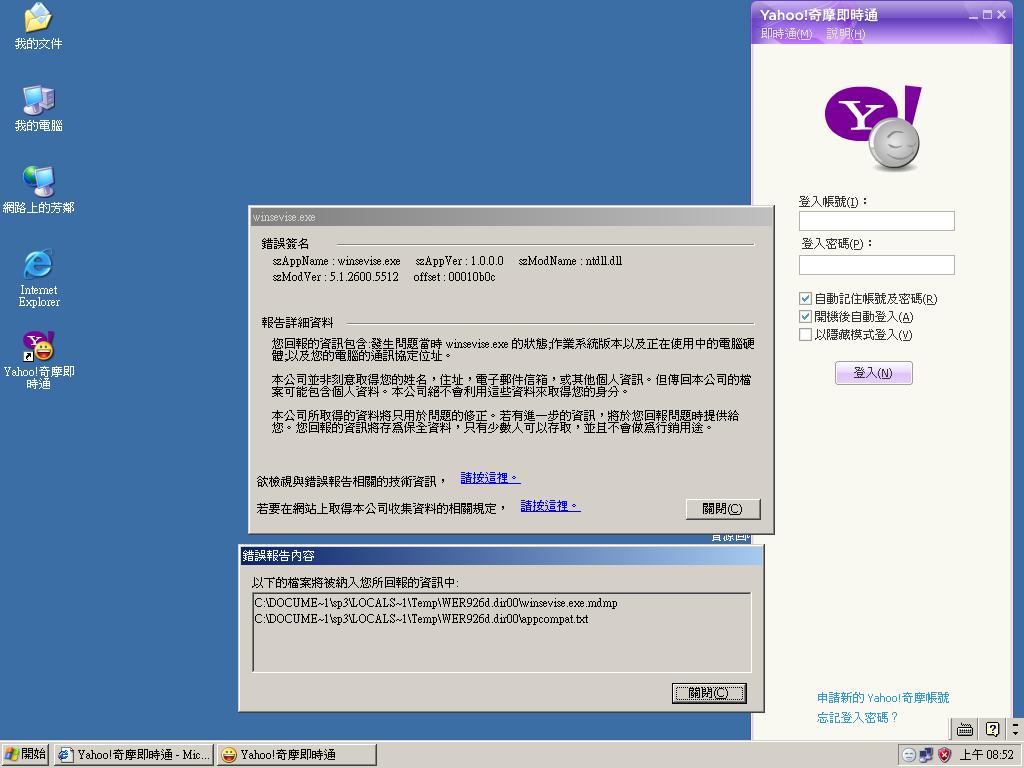
Task: Click the 登入密碼 input field
Action: click(876, 264)
